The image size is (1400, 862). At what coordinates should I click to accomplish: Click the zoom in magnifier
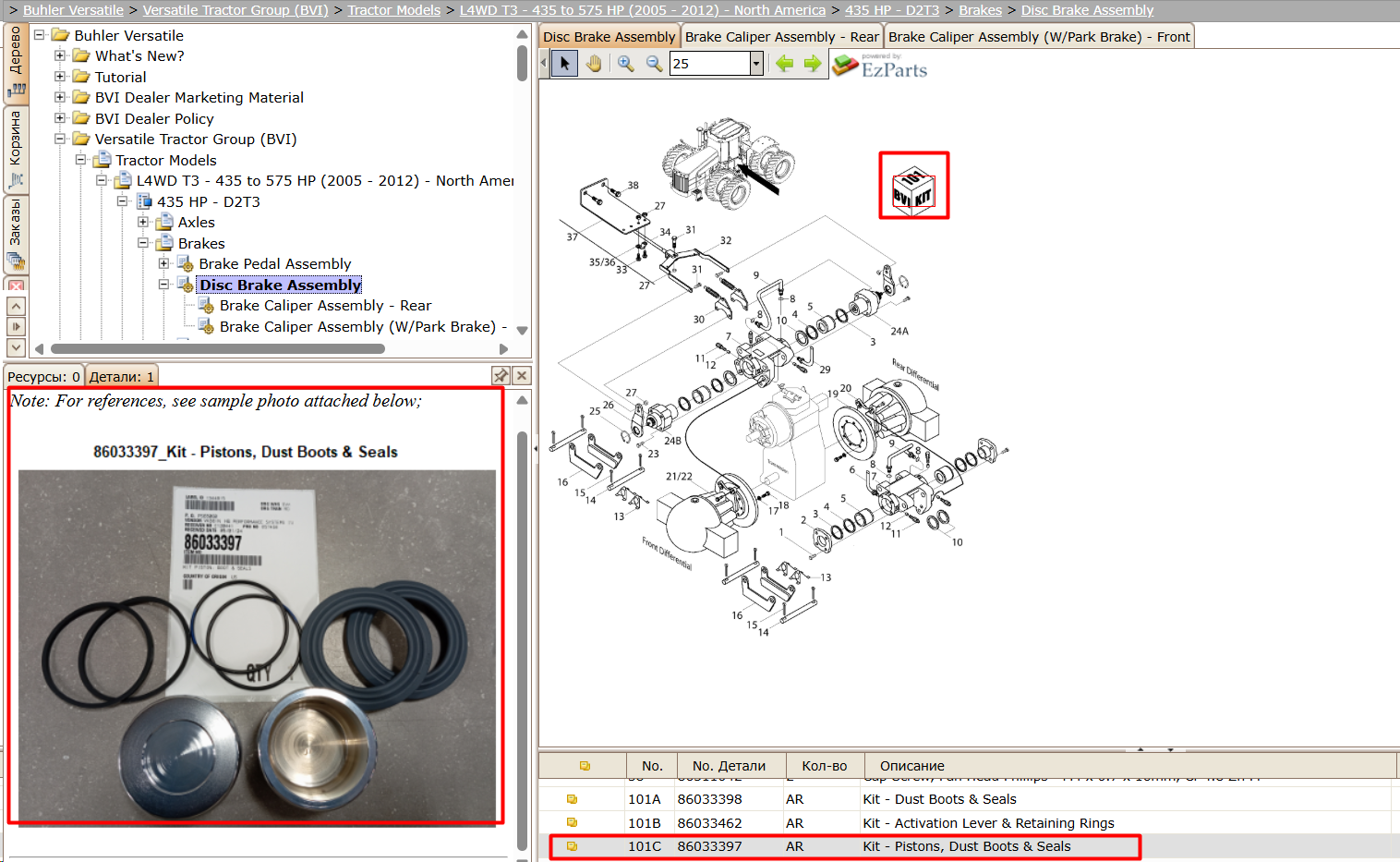coord(626,64)
